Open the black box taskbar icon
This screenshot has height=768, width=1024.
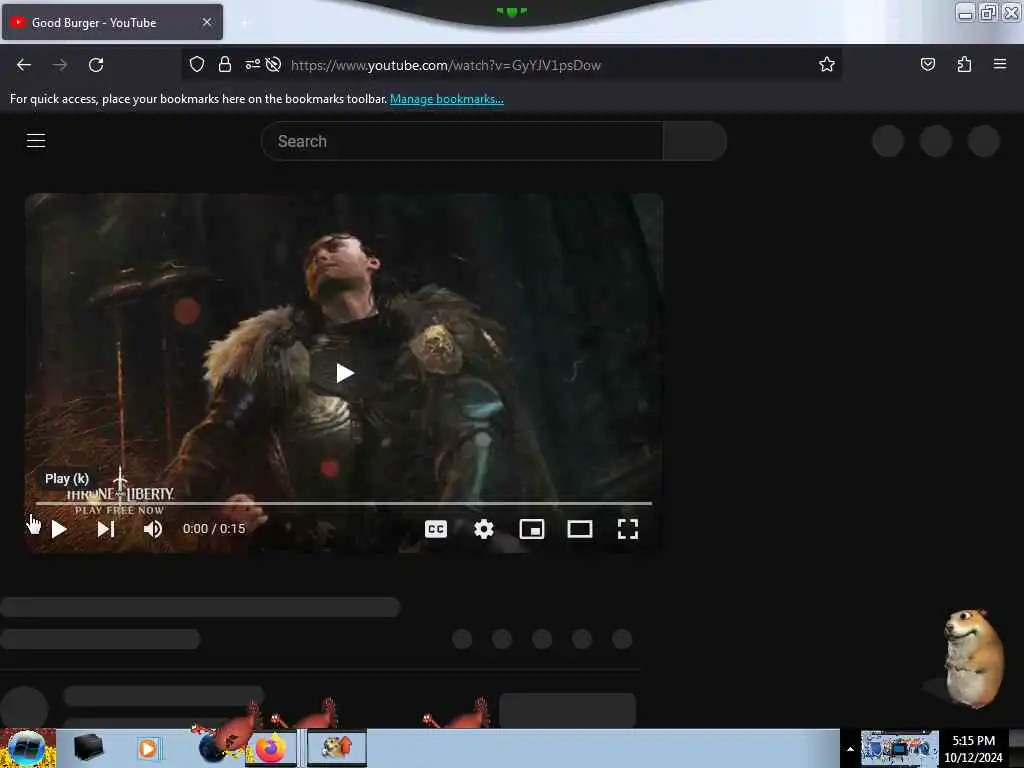(x=88, y=747)
